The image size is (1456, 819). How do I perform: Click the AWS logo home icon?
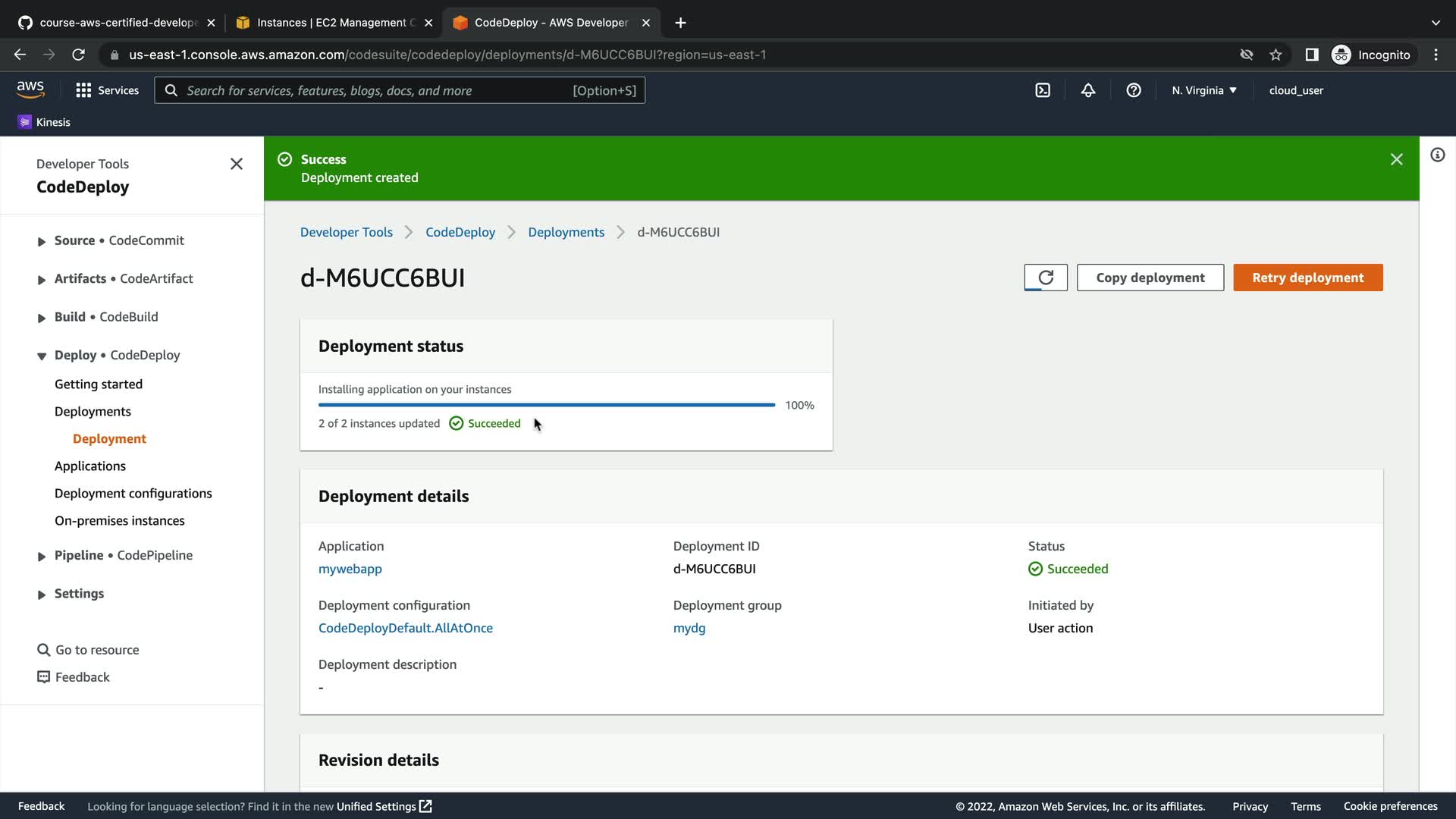click(30, 89)
